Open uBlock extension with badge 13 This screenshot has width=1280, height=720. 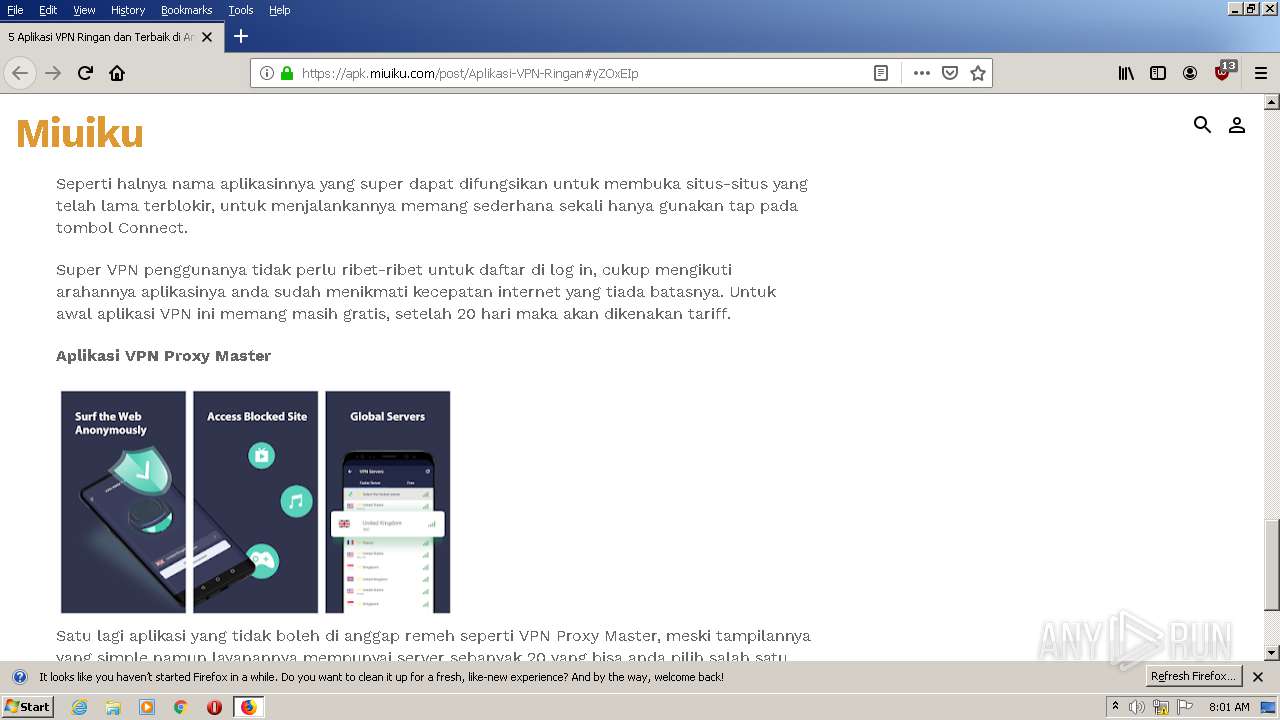pyautogui.click(x=1224, y=72)
